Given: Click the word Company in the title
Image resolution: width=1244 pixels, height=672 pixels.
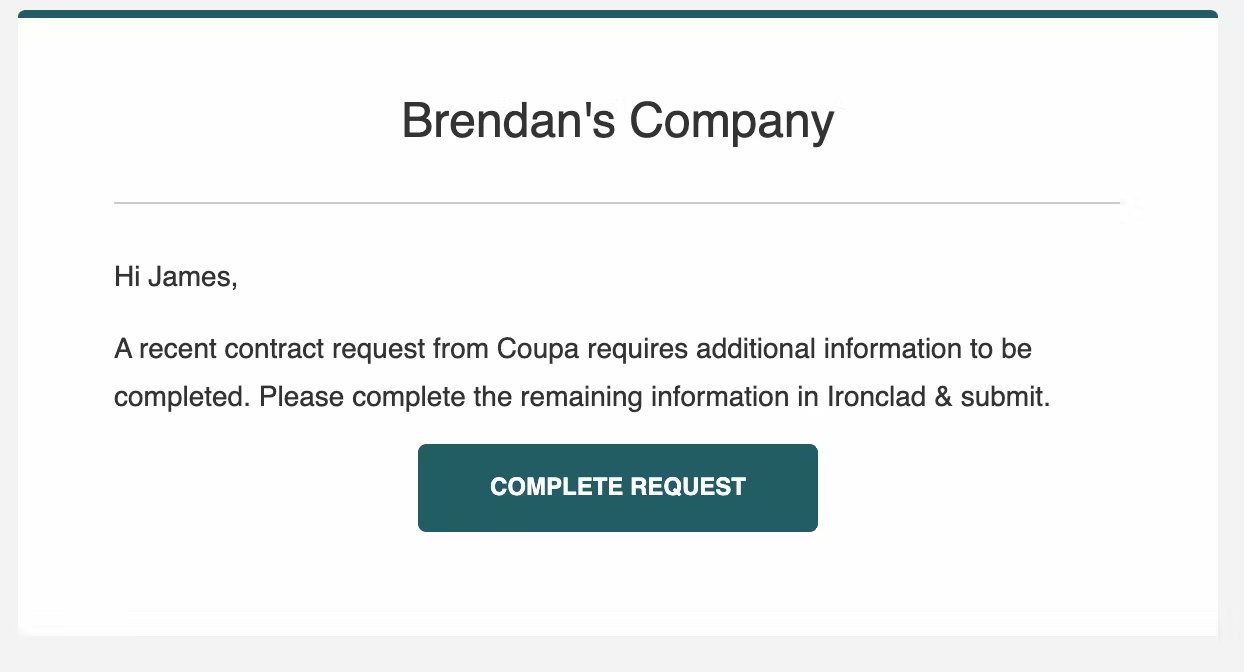Looking at the screenshot, I should pos(732,123).
